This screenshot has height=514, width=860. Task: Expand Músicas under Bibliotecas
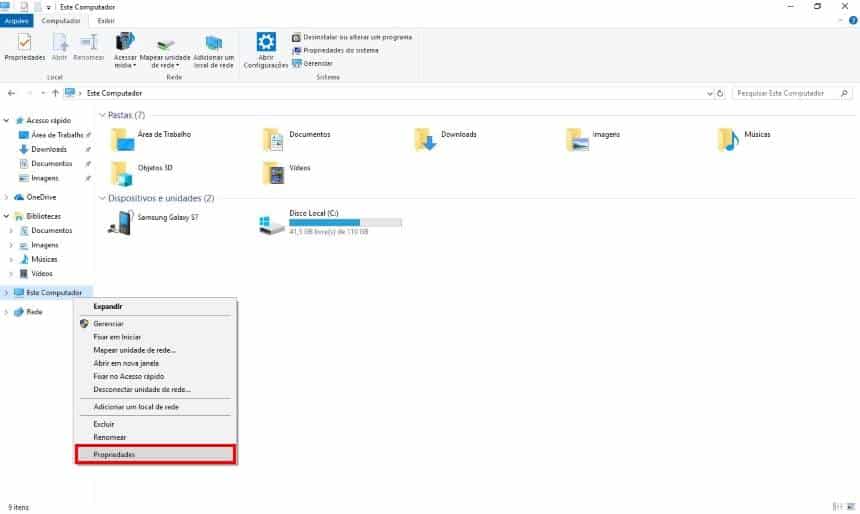(12, 259)
